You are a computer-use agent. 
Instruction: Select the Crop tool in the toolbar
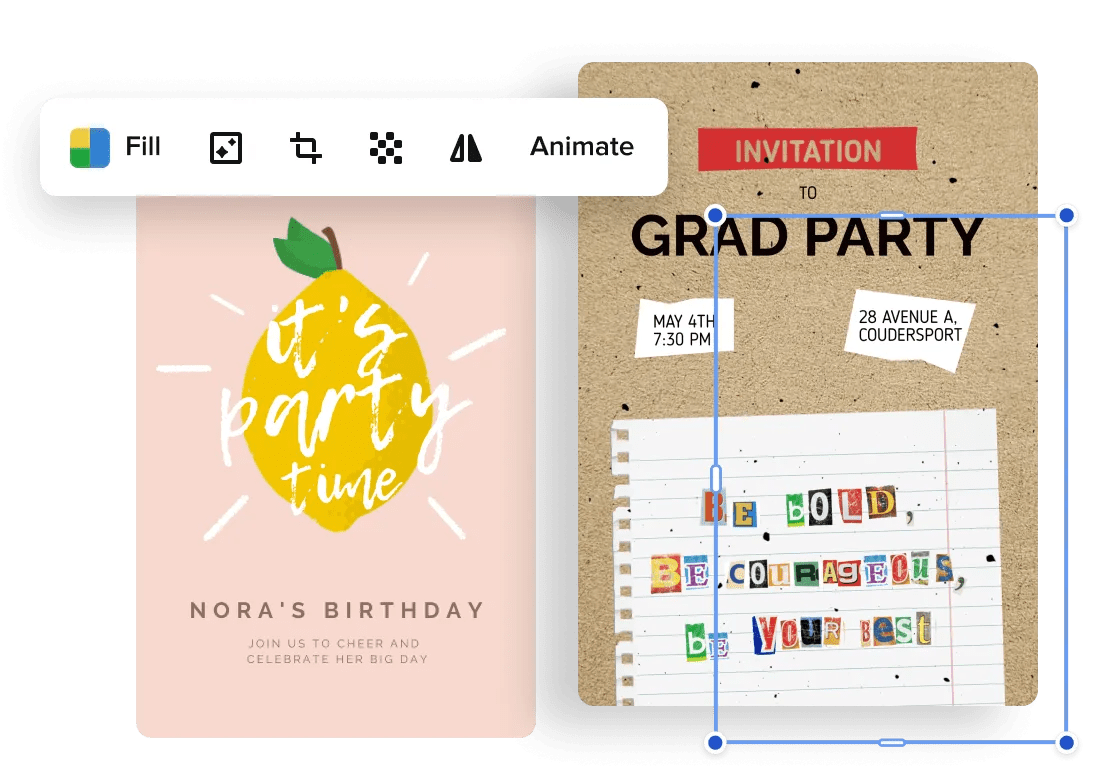305,146
